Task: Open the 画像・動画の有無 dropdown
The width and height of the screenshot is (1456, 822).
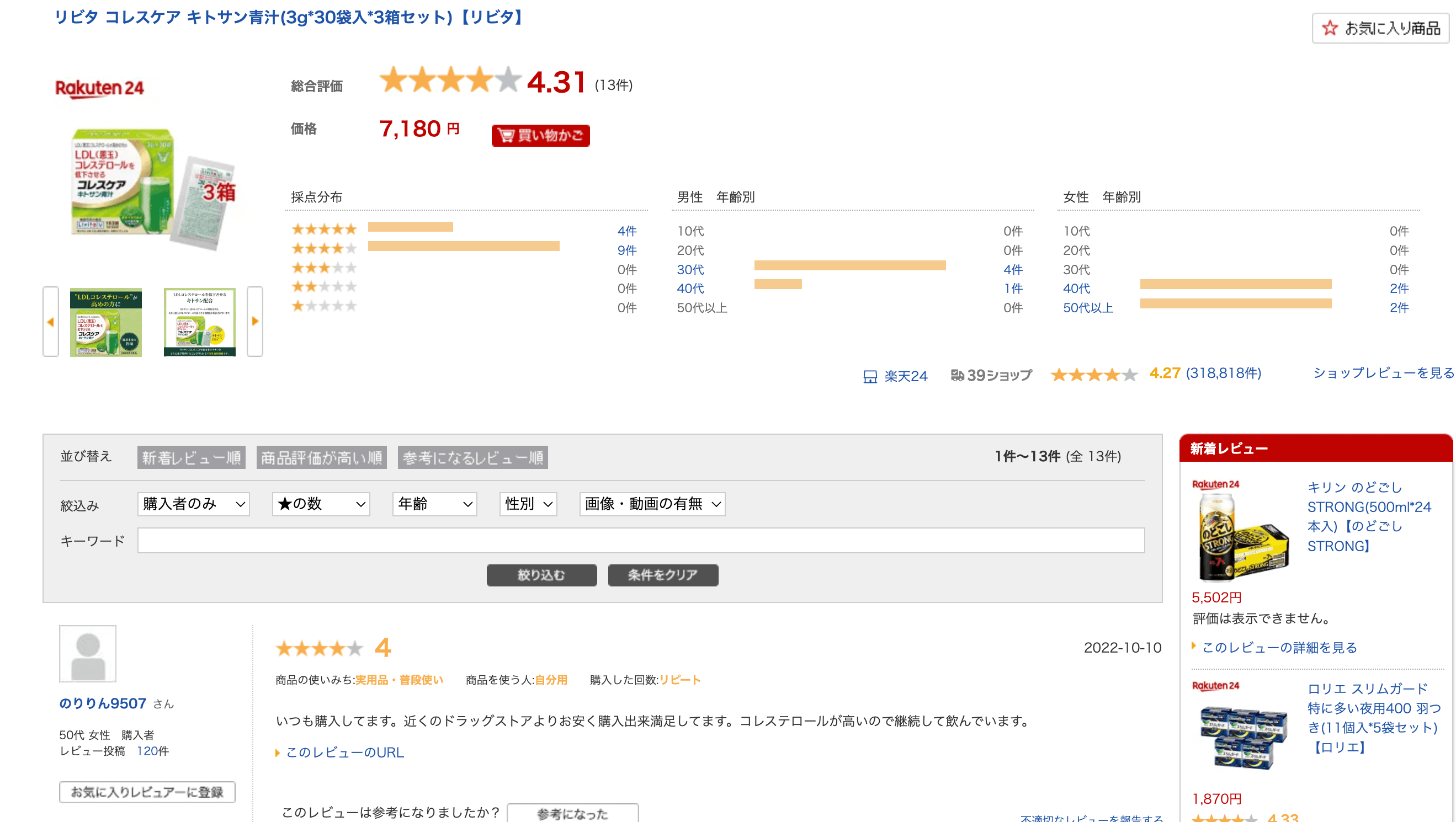Action: (x=652, y=504)
